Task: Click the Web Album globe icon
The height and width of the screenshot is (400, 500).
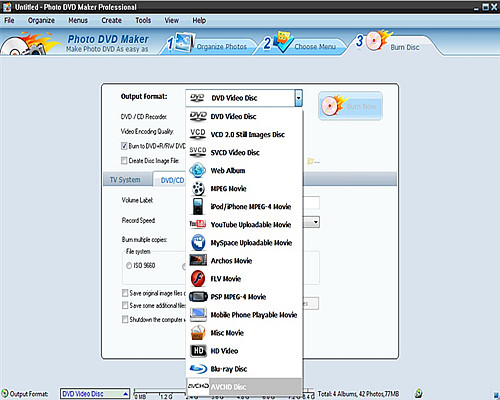Action: tap(198, 170)
